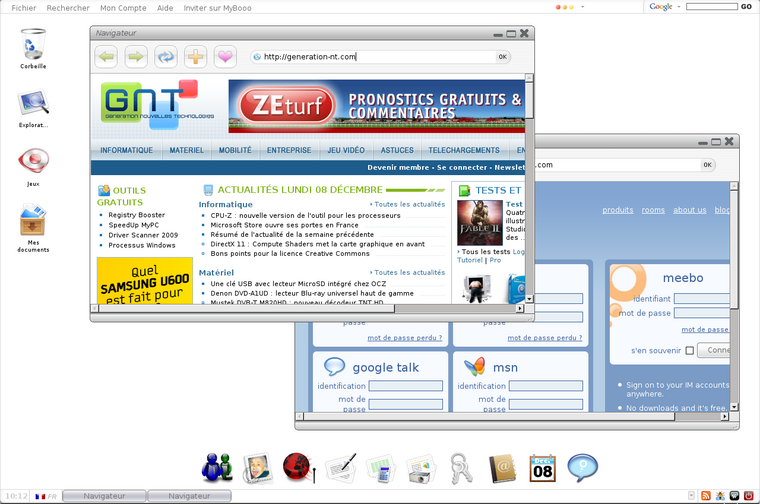Viewport: 760px width, 504px height.
Task: Select the JEU VIDÉO site tab
Action: pos(346,150)
